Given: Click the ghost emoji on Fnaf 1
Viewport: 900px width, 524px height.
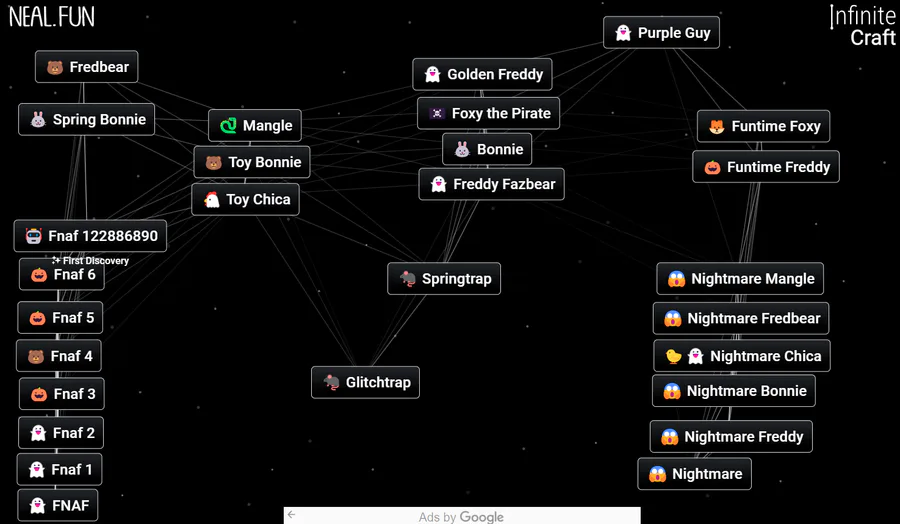Looking at the screenshot, I should [x=37, y=470].
